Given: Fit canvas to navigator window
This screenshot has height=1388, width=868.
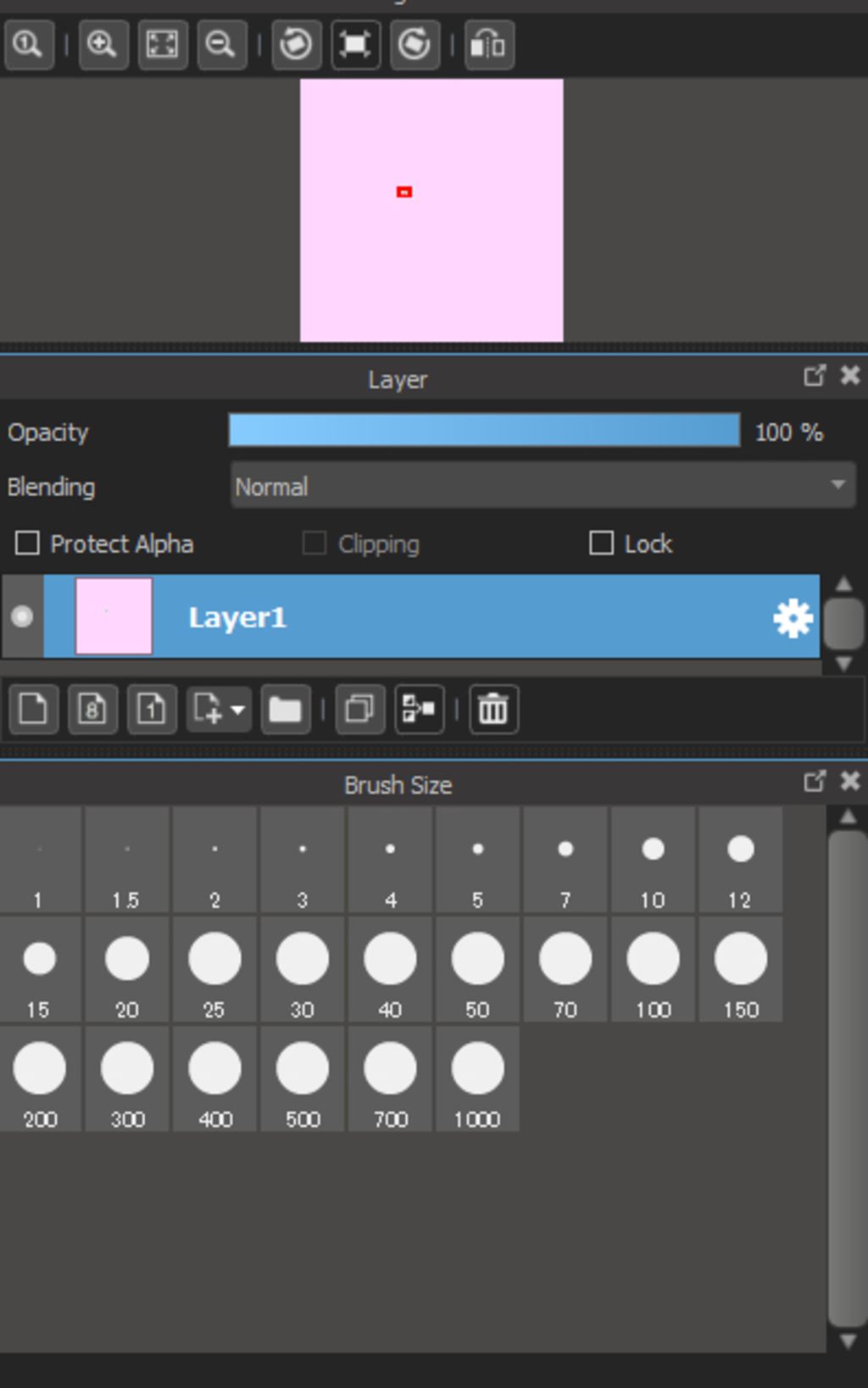Looking at the screenshot, I should pyautogui.click(x=163, y=44).
